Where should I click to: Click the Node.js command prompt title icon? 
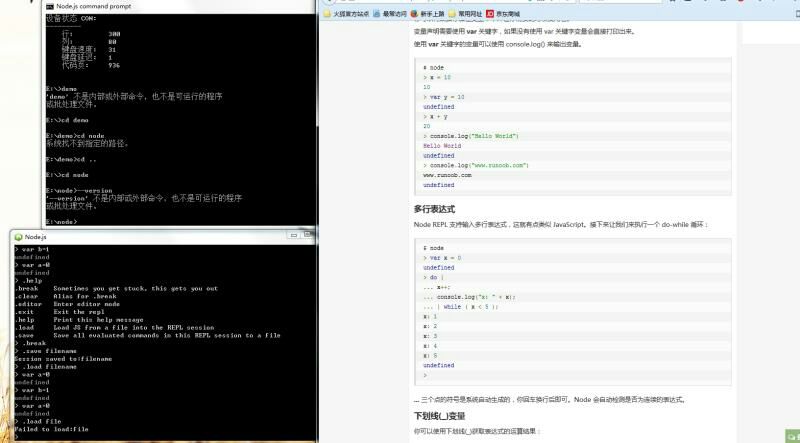(49, 6)
